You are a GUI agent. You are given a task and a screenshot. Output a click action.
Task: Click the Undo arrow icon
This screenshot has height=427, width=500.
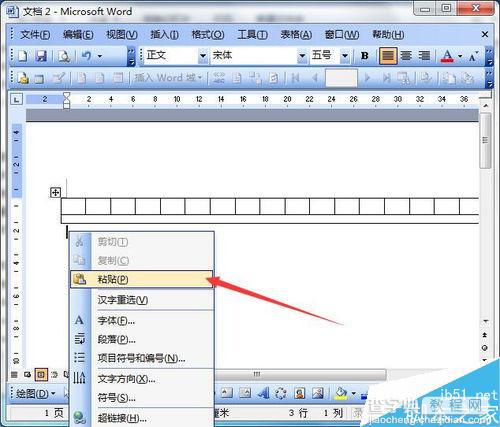(x=86, y=56)
